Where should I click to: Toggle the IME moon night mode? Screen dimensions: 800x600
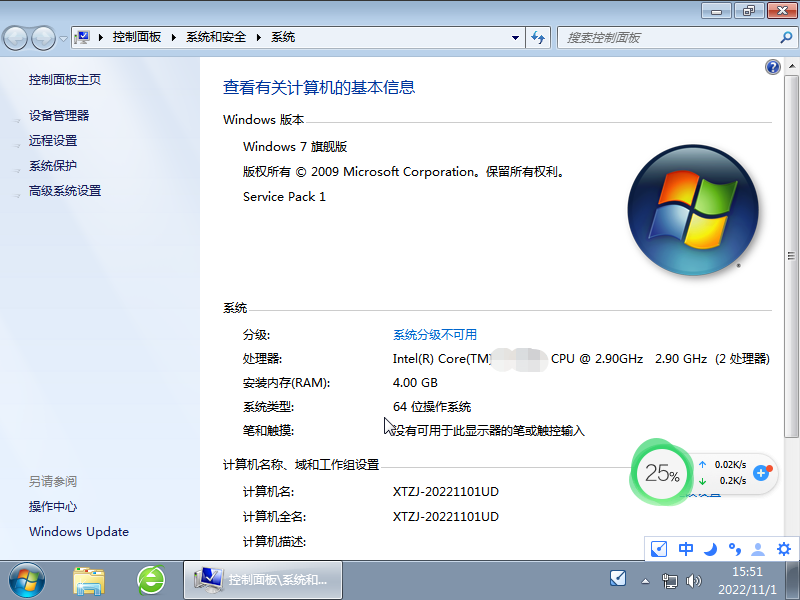pos(710,549)
